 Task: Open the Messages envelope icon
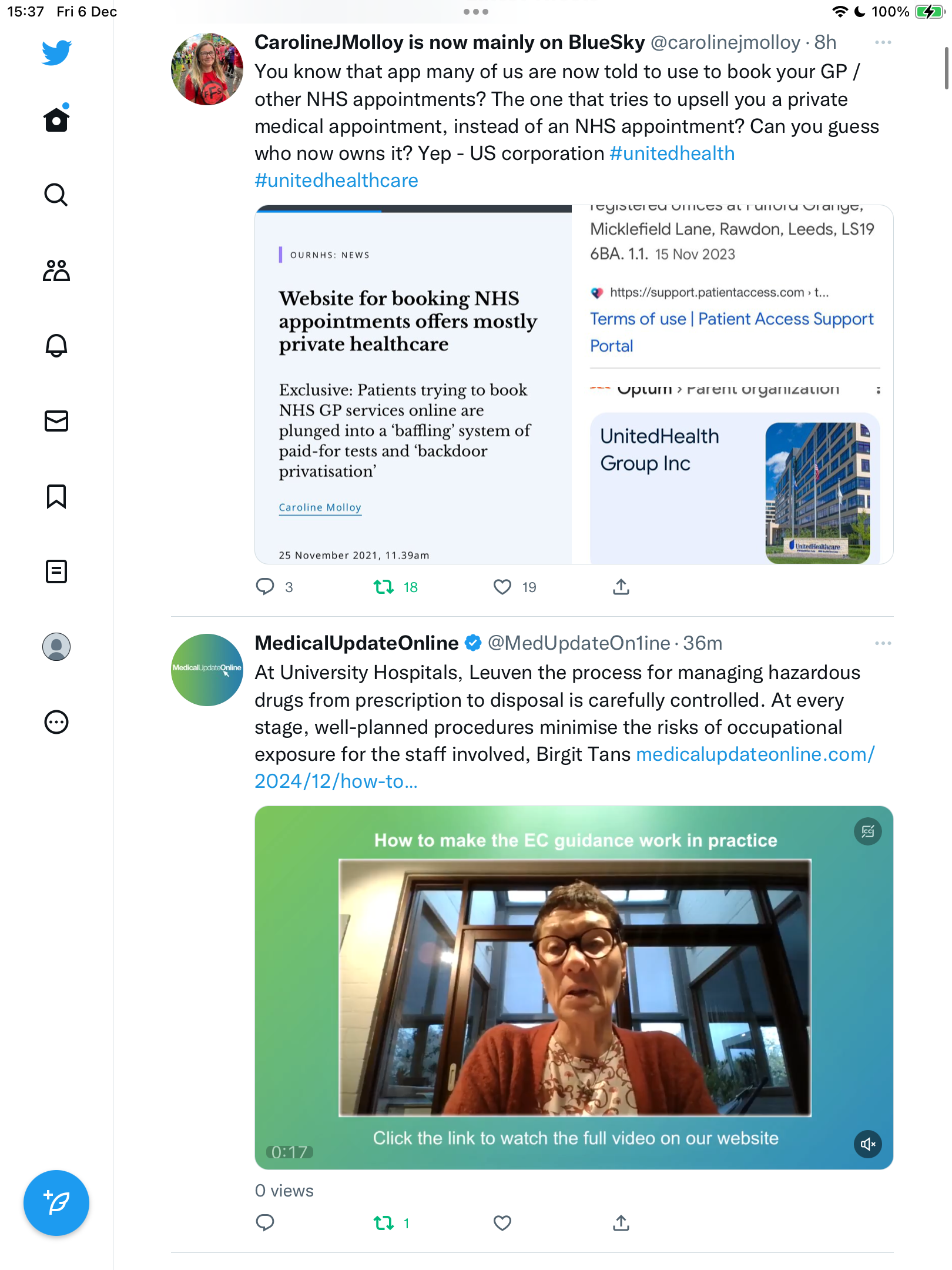[56, 421]
